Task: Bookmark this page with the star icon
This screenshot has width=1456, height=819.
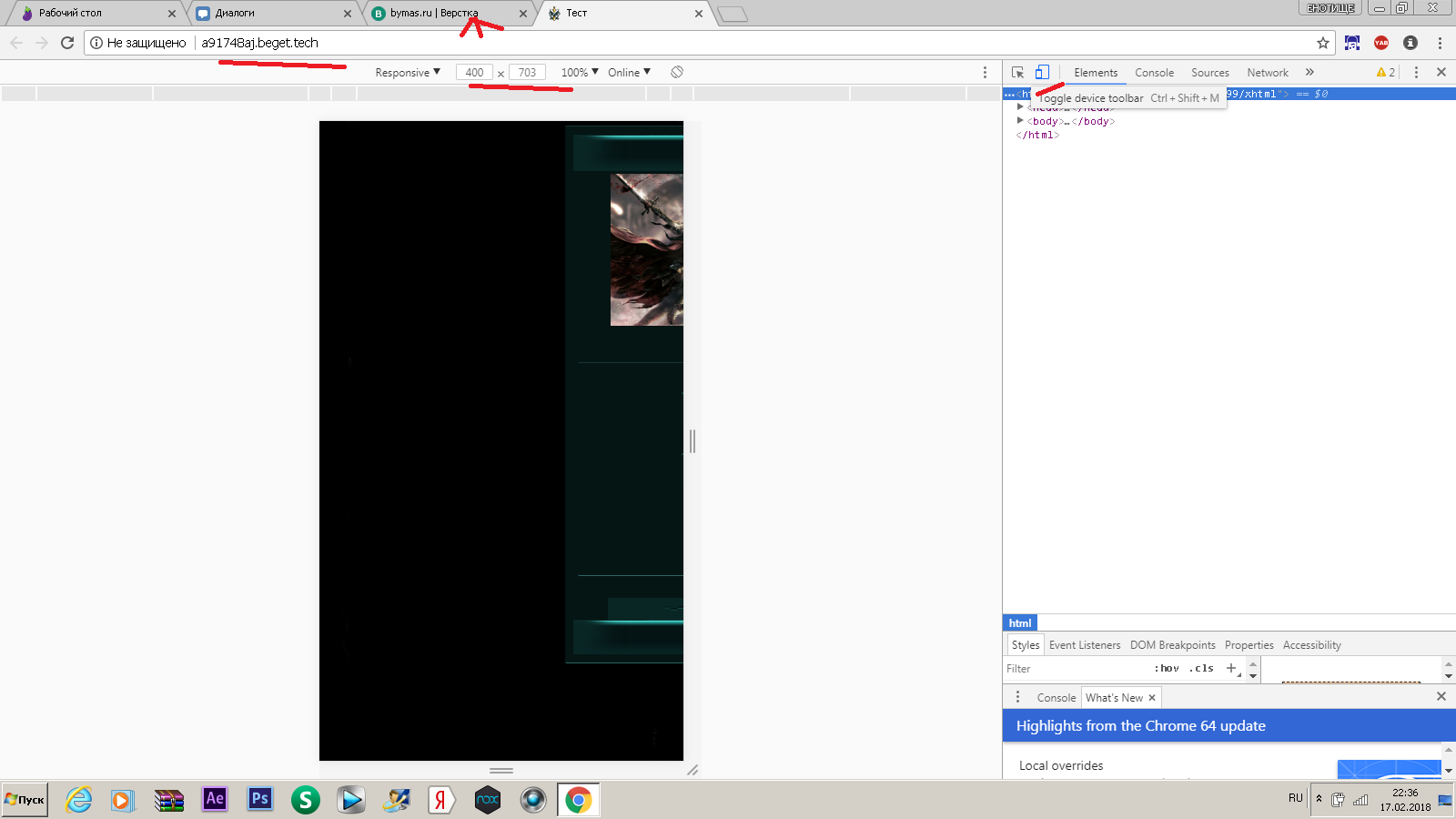Action: click(x=1322, y=43)
